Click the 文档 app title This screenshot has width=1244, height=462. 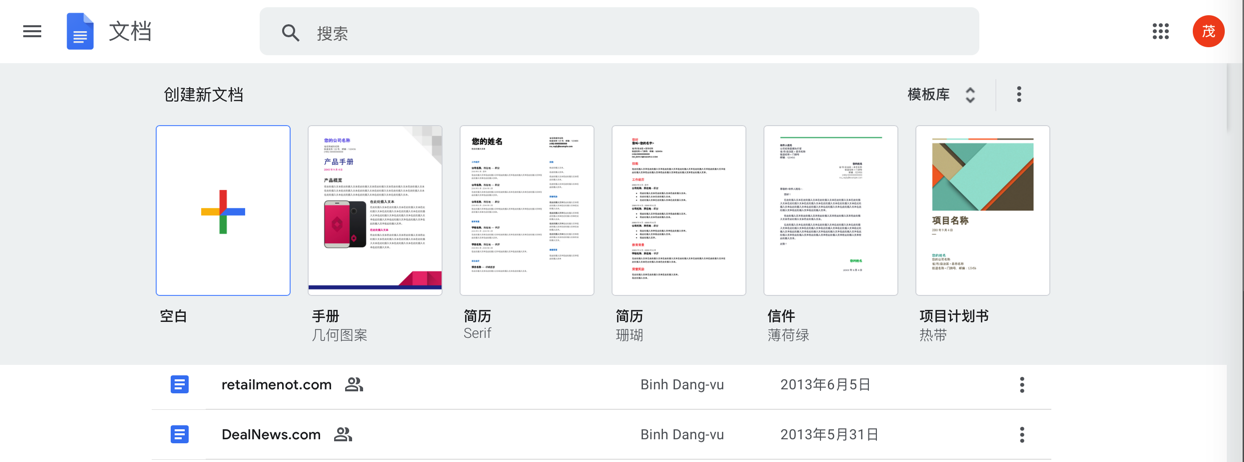[x=130, y=32]
